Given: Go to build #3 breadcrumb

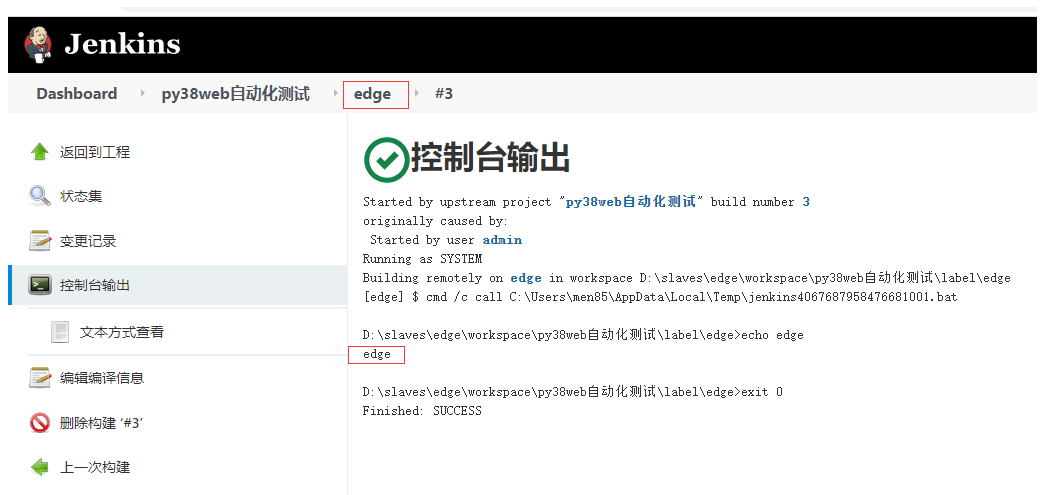Looking at the screenshot, I should tap(444, 94).
